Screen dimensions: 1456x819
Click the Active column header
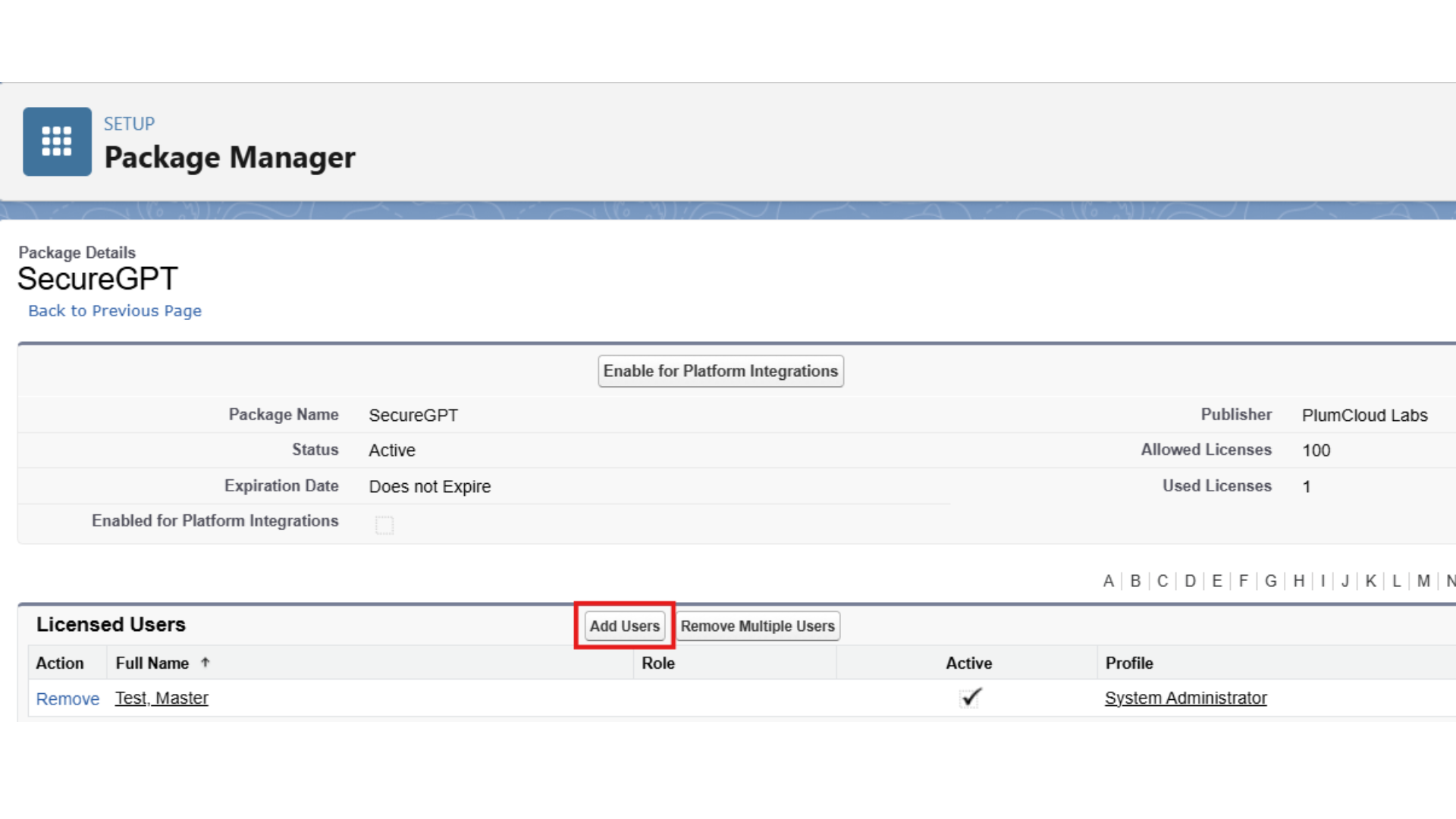[968, 664]
